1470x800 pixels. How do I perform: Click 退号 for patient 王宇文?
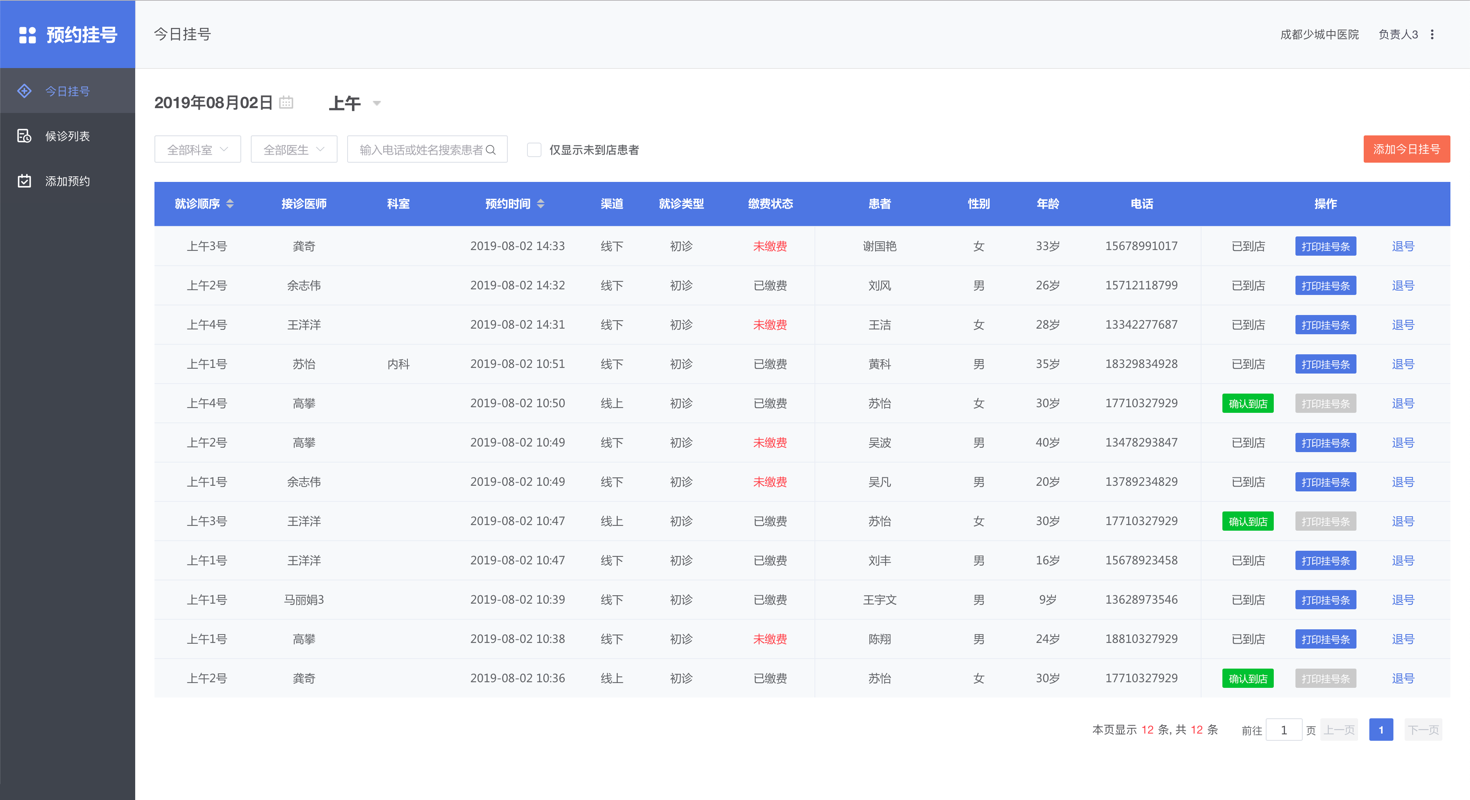click(1403, 600)
